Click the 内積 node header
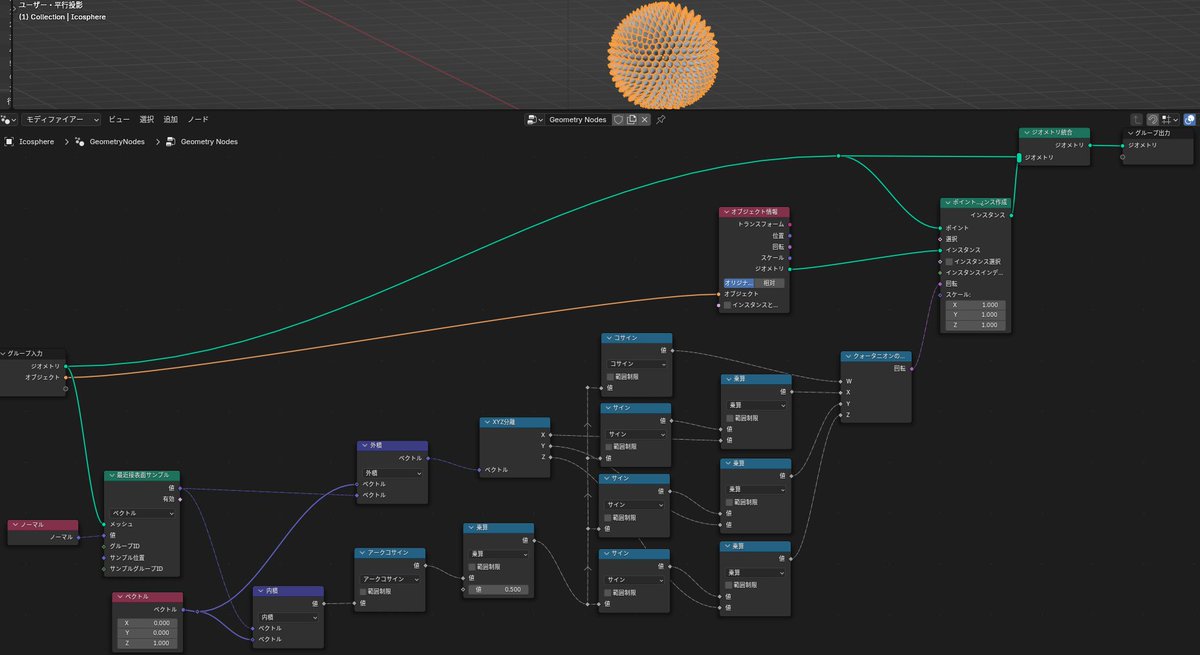1200x655 pixels. click(287, 591)
